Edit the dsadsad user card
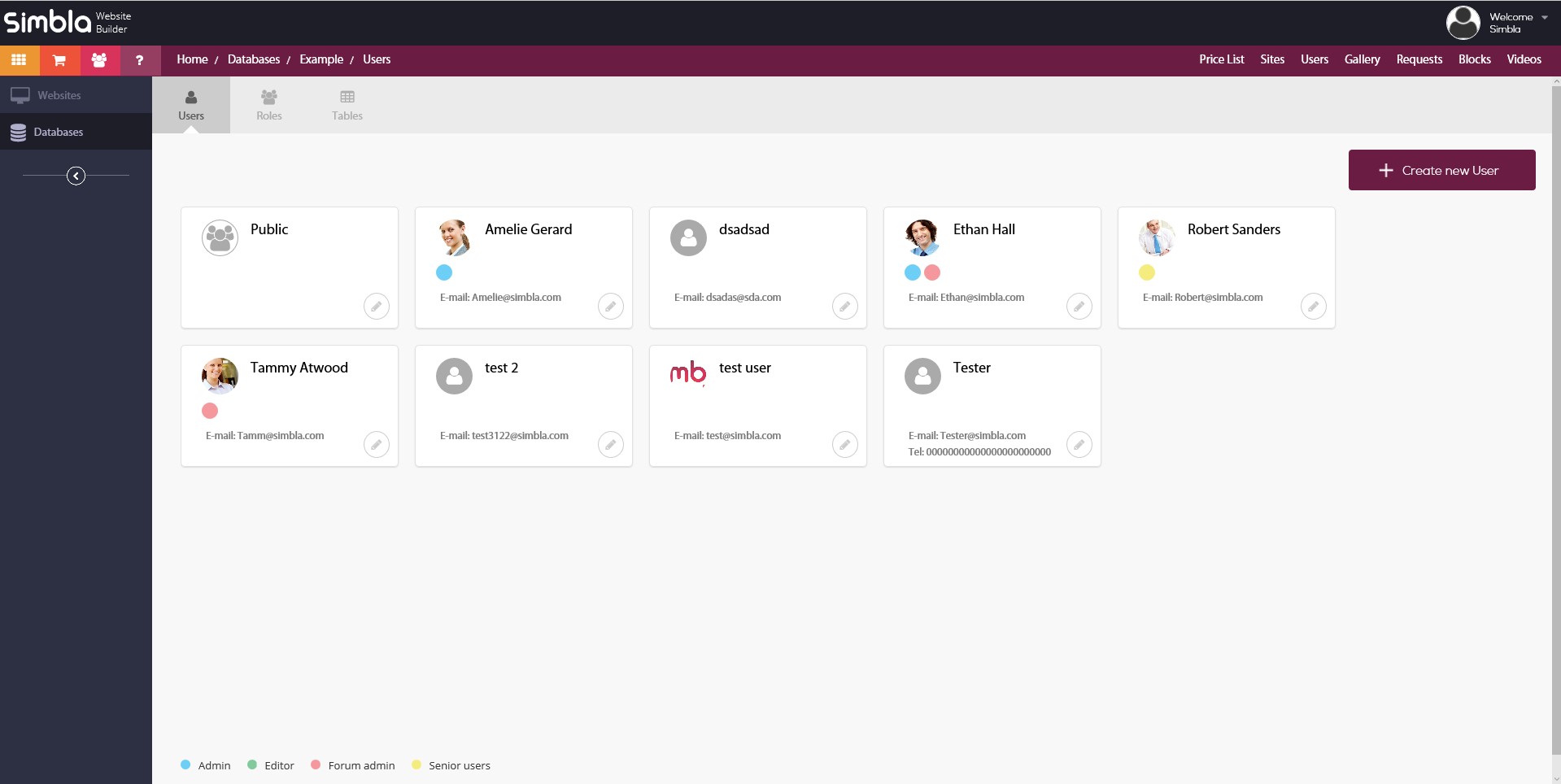1561x784 pixels. coord(845,307)
